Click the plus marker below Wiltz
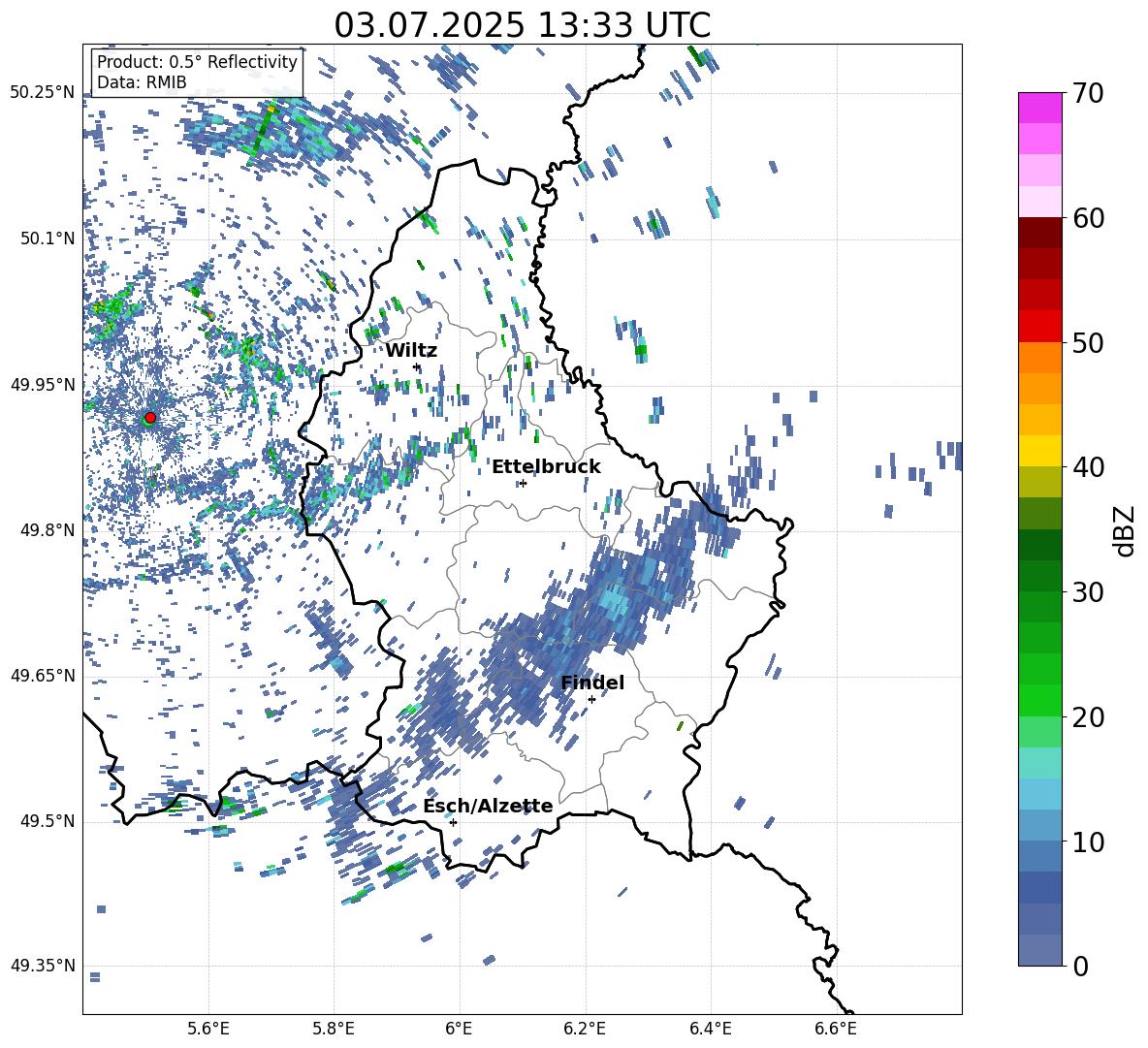Image resolution: width=1148 pixels, height=1048 pixels. point(417,366)
